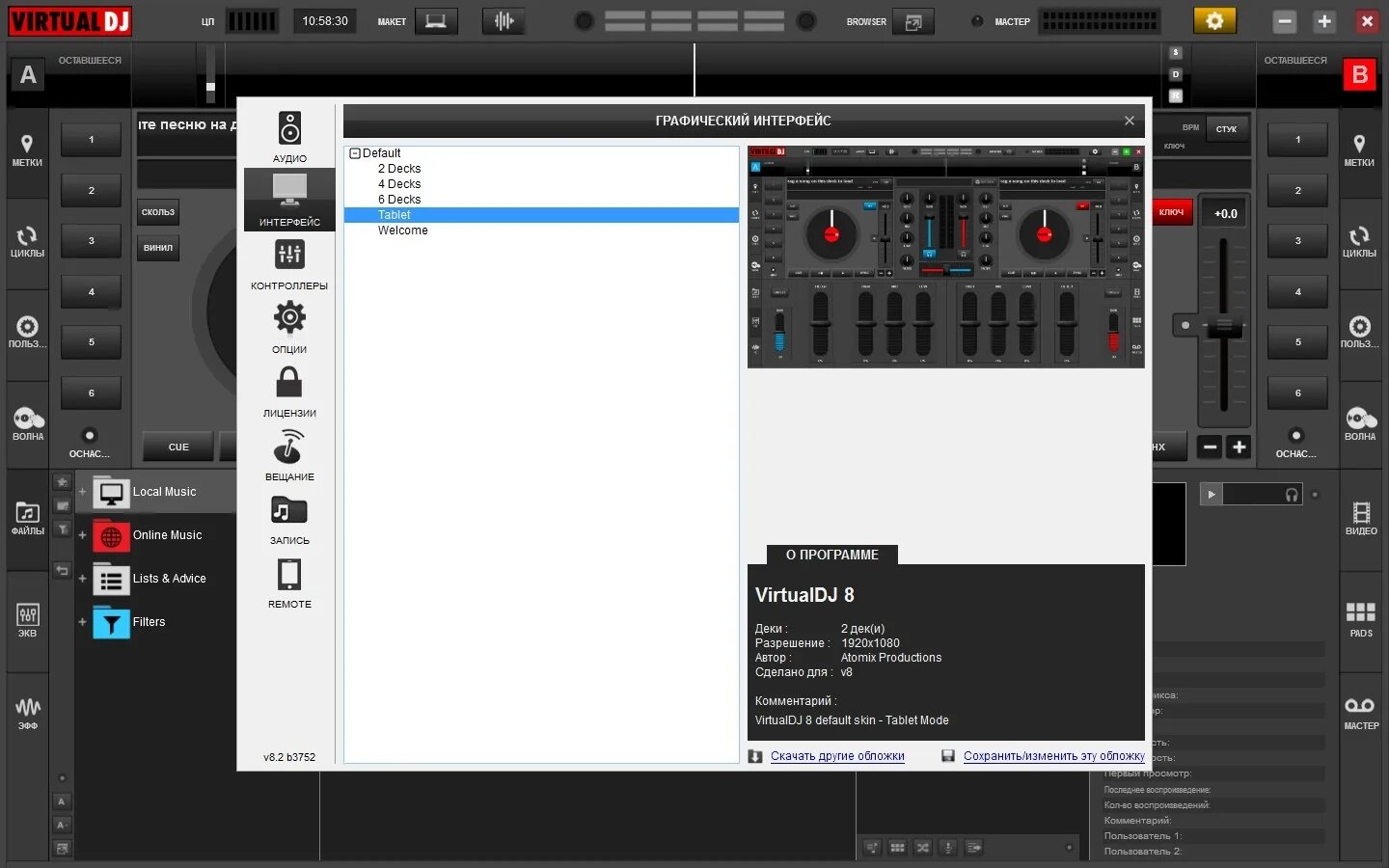
Task: Click the Мастер knob in top bar
Action: click(x=977, y=21)
